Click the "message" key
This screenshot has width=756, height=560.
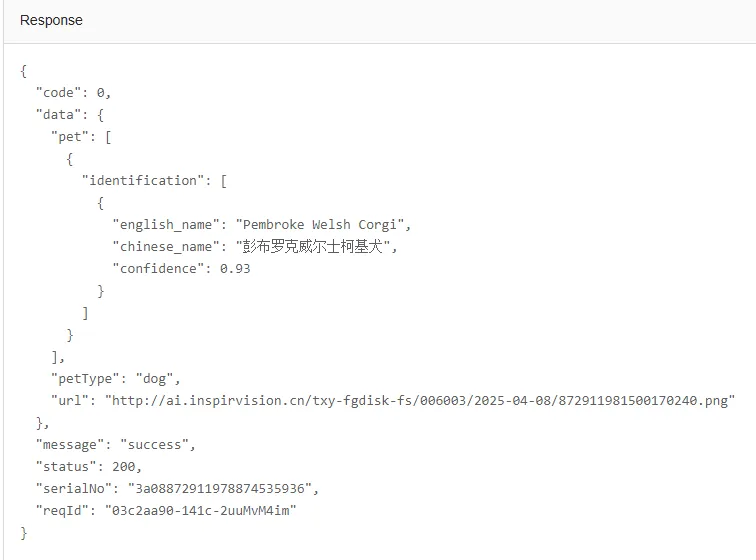[70, 444]
